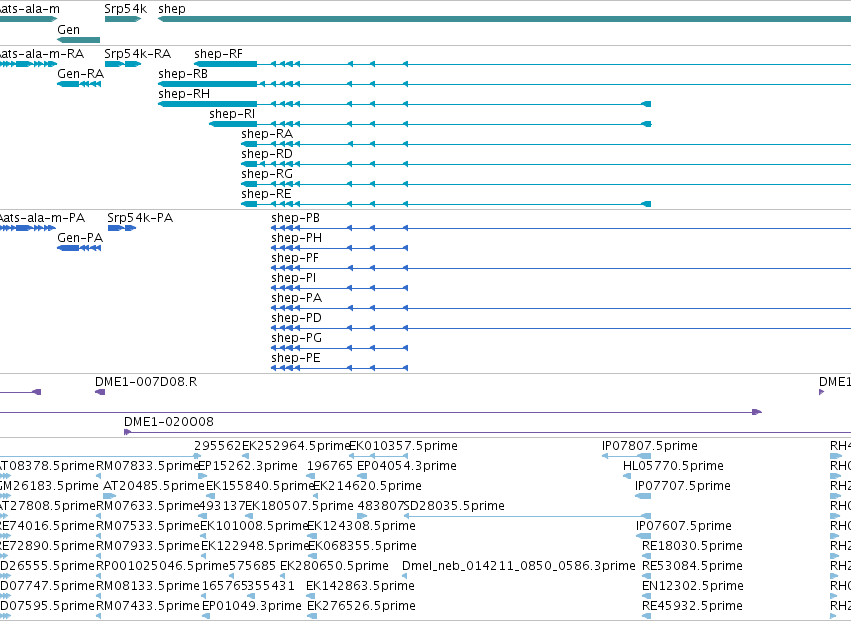Select the AT20485.5prime EST label
The height and width of the screenshot is (621, 851).
point(154,486)
